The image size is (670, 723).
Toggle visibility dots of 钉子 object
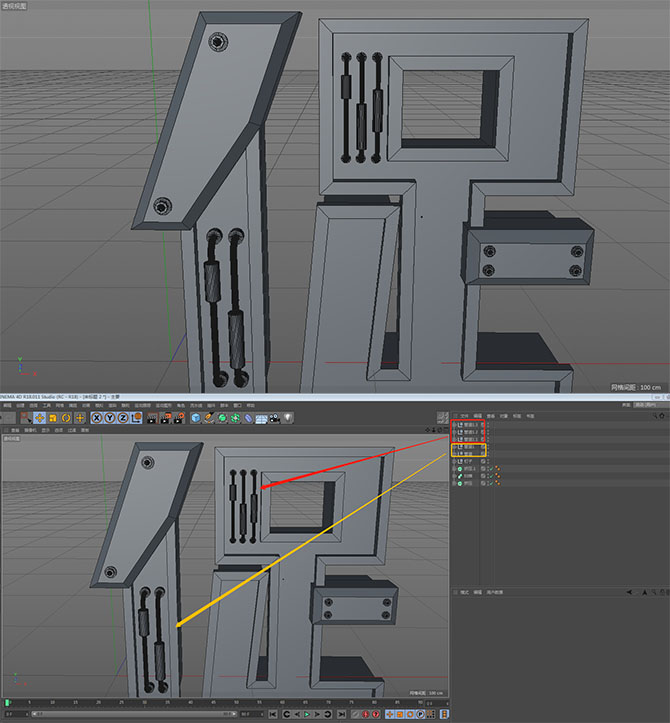[488, 461]
